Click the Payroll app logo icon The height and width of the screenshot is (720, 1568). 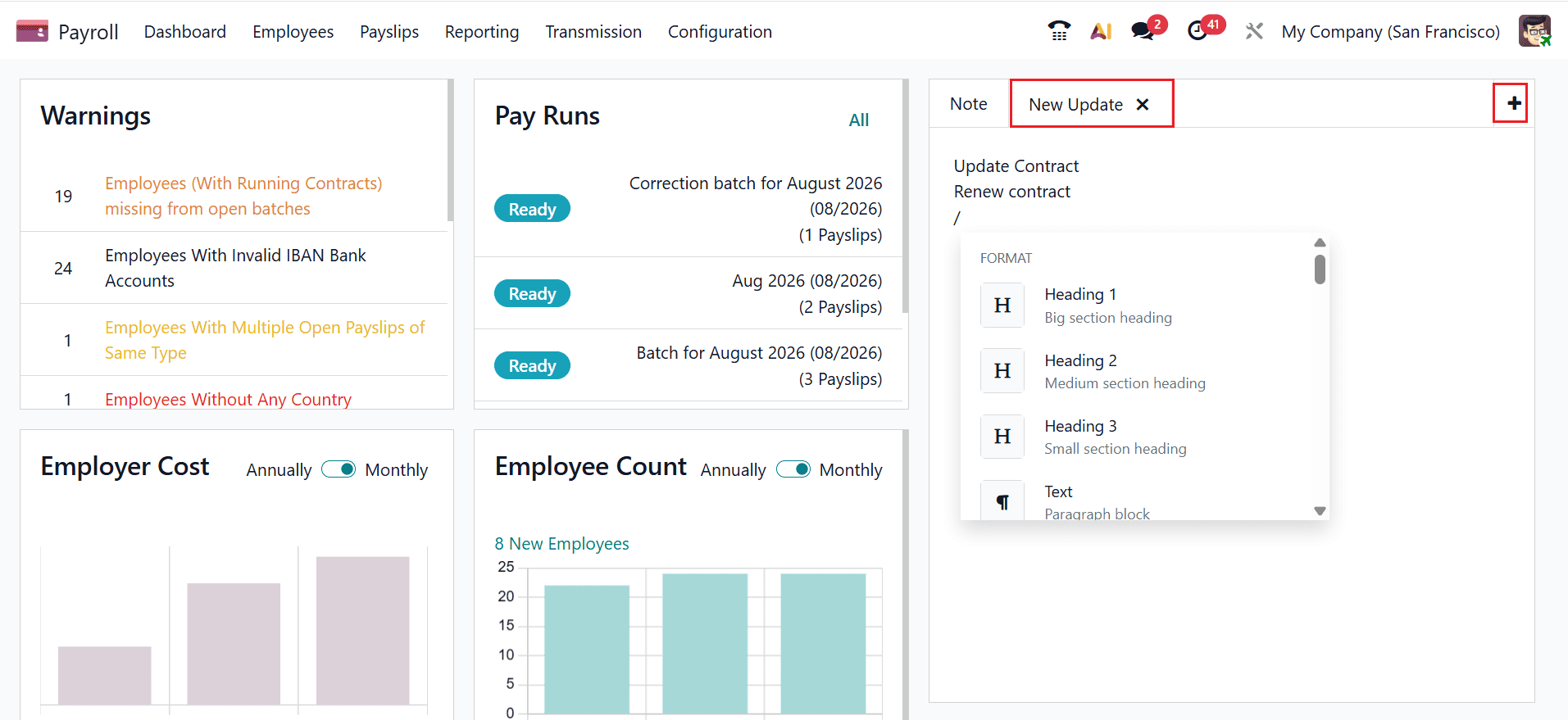tap(32, 31)
